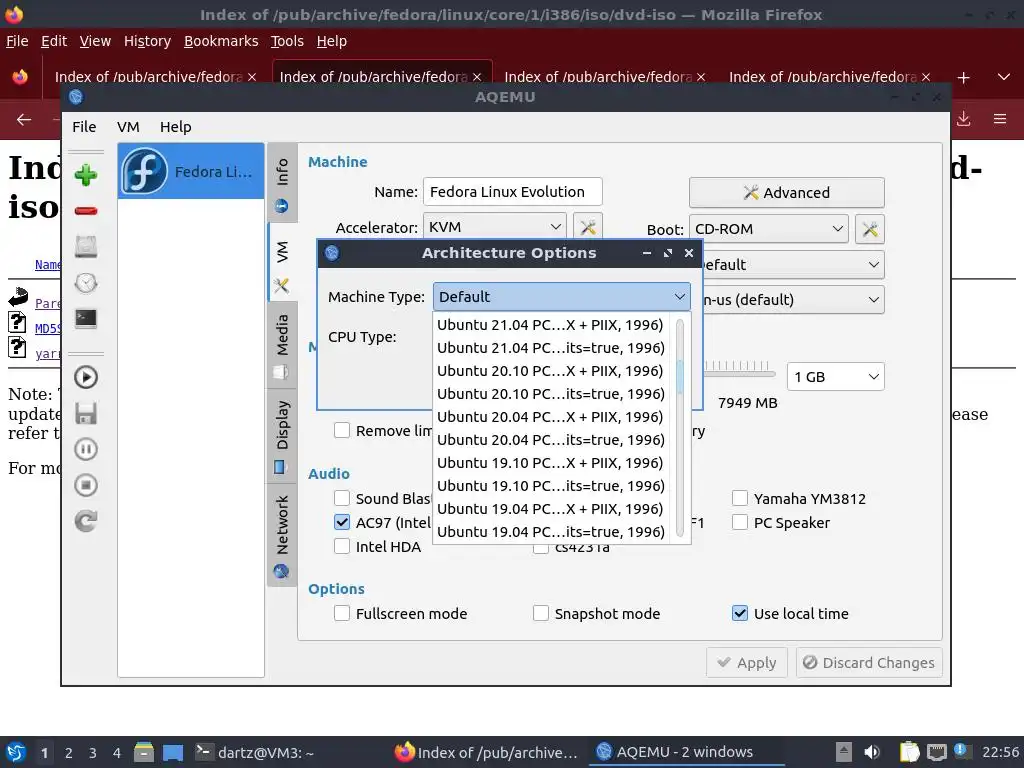Open a new Firefox tab with plus

[963, 77]
